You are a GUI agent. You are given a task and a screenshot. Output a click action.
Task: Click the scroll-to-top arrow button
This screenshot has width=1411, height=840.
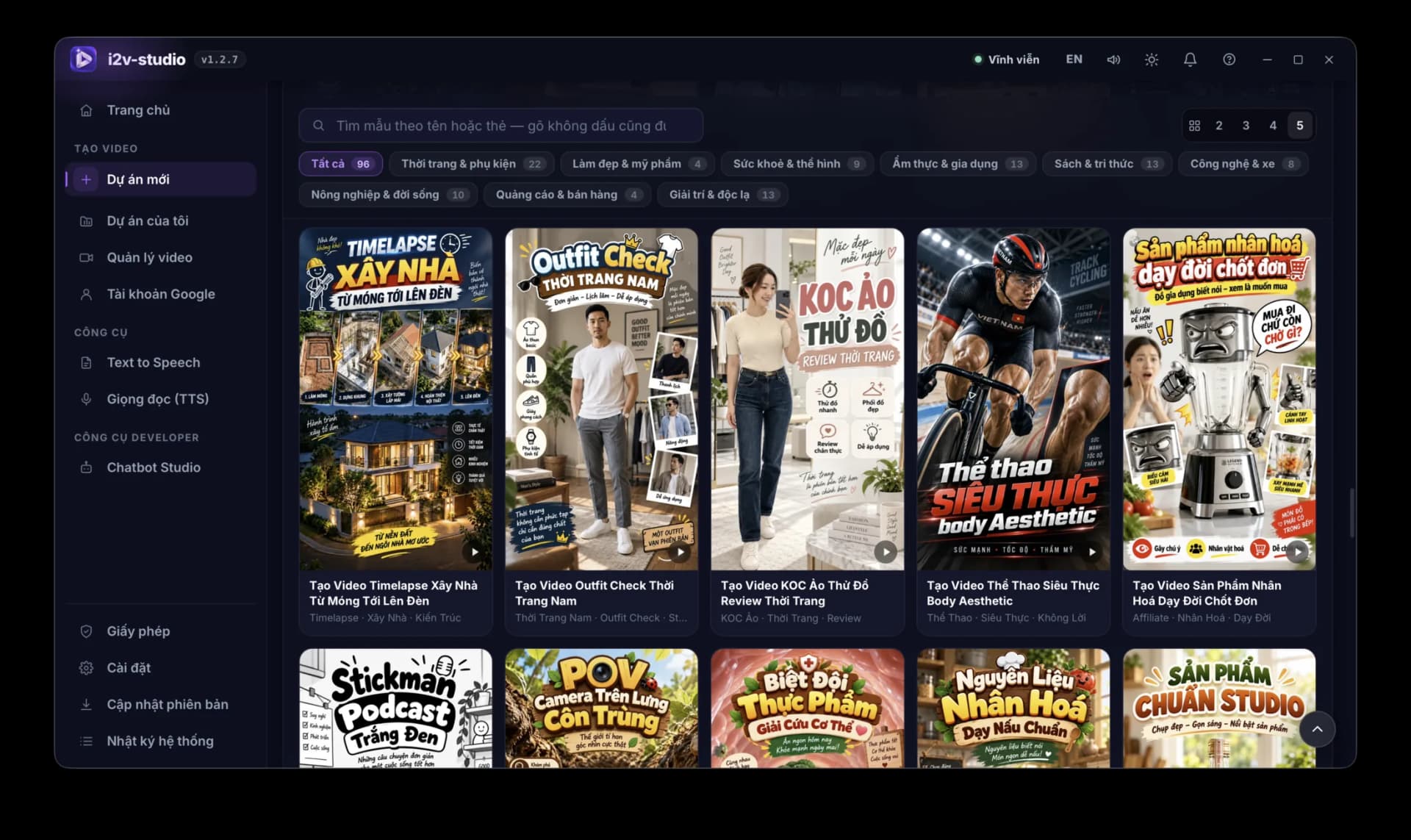point(1317,729)
